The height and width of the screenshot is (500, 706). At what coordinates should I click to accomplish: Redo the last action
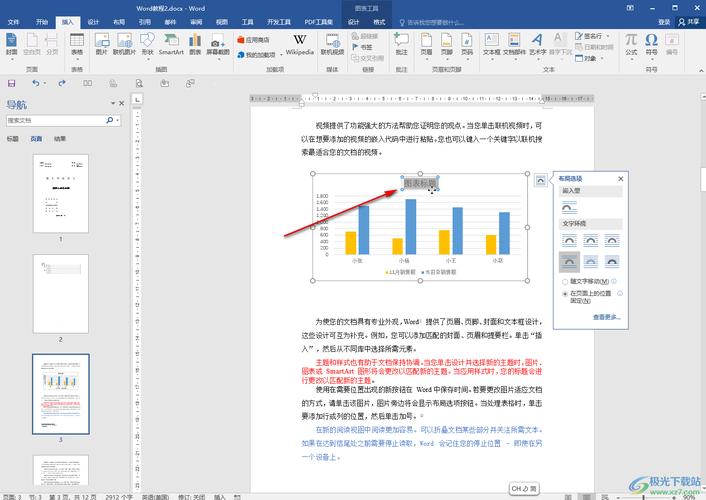[x=62, y=83]
